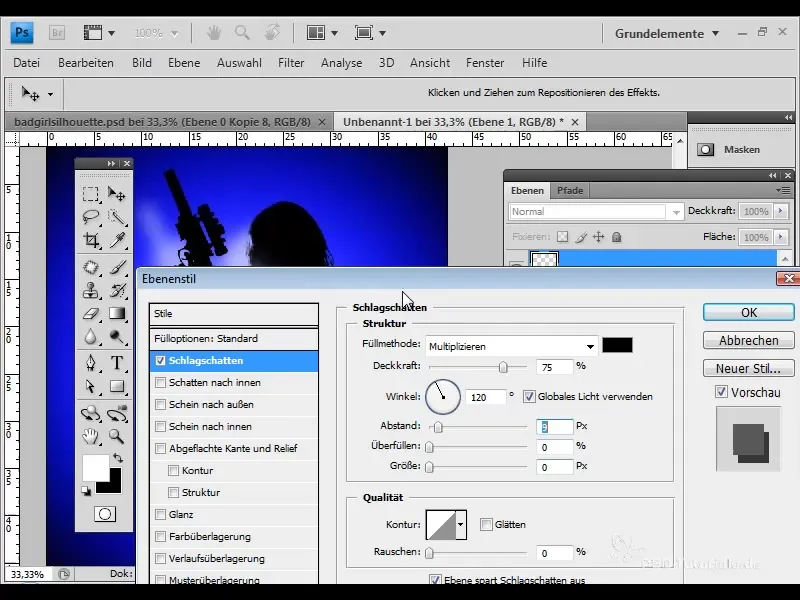Select the Eraser tool
Viewport: 800px width, 600px height.
[91, 313]
